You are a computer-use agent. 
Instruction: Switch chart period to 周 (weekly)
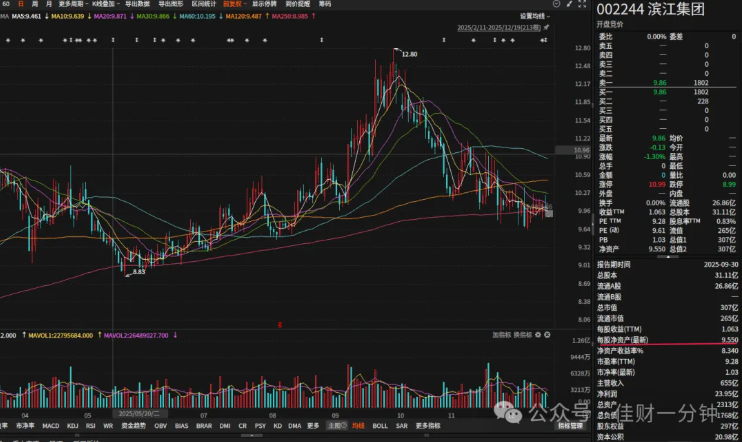click(x=35, y=4)
